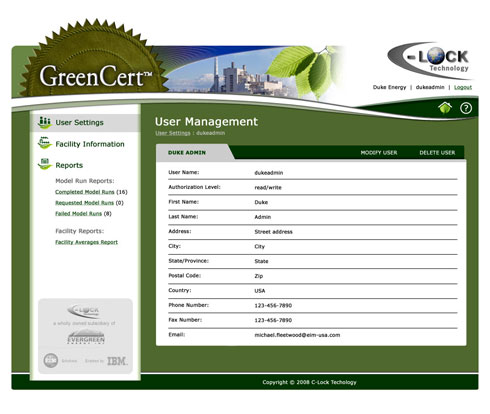Click the email address michael.fleetwood@eim-usa.com
The height and width of the screenshot is (414, 490).
coord(297,335)
